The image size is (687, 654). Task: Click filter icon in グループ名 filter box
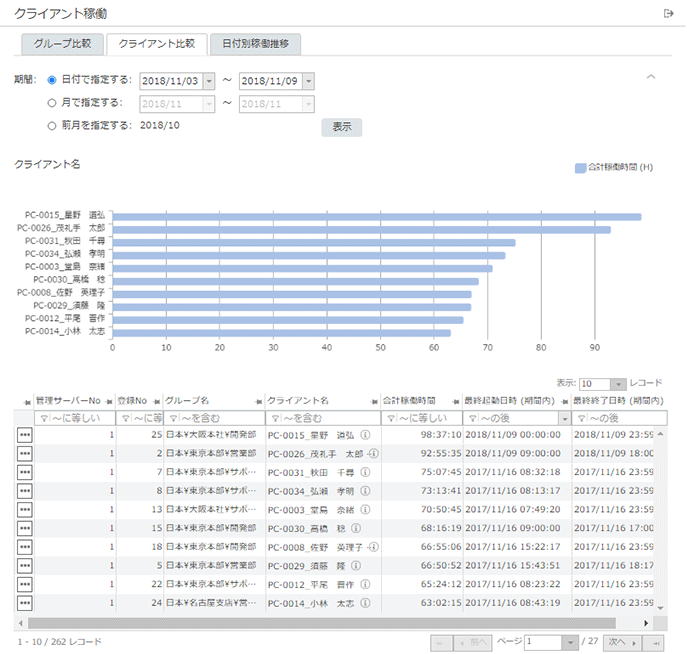[x=173, y=417]
